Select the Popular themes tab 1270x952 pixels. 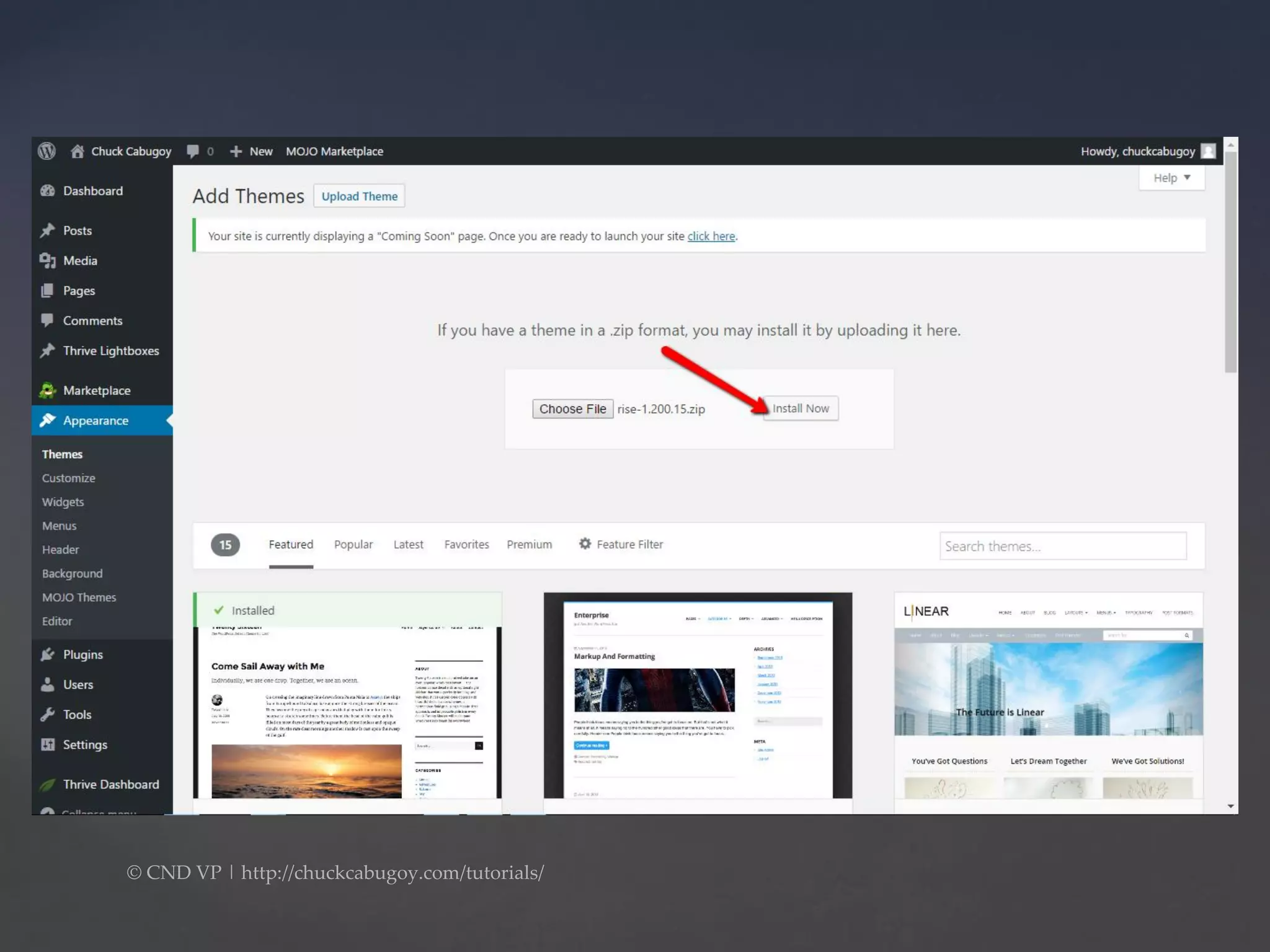(x=353, y=544)
